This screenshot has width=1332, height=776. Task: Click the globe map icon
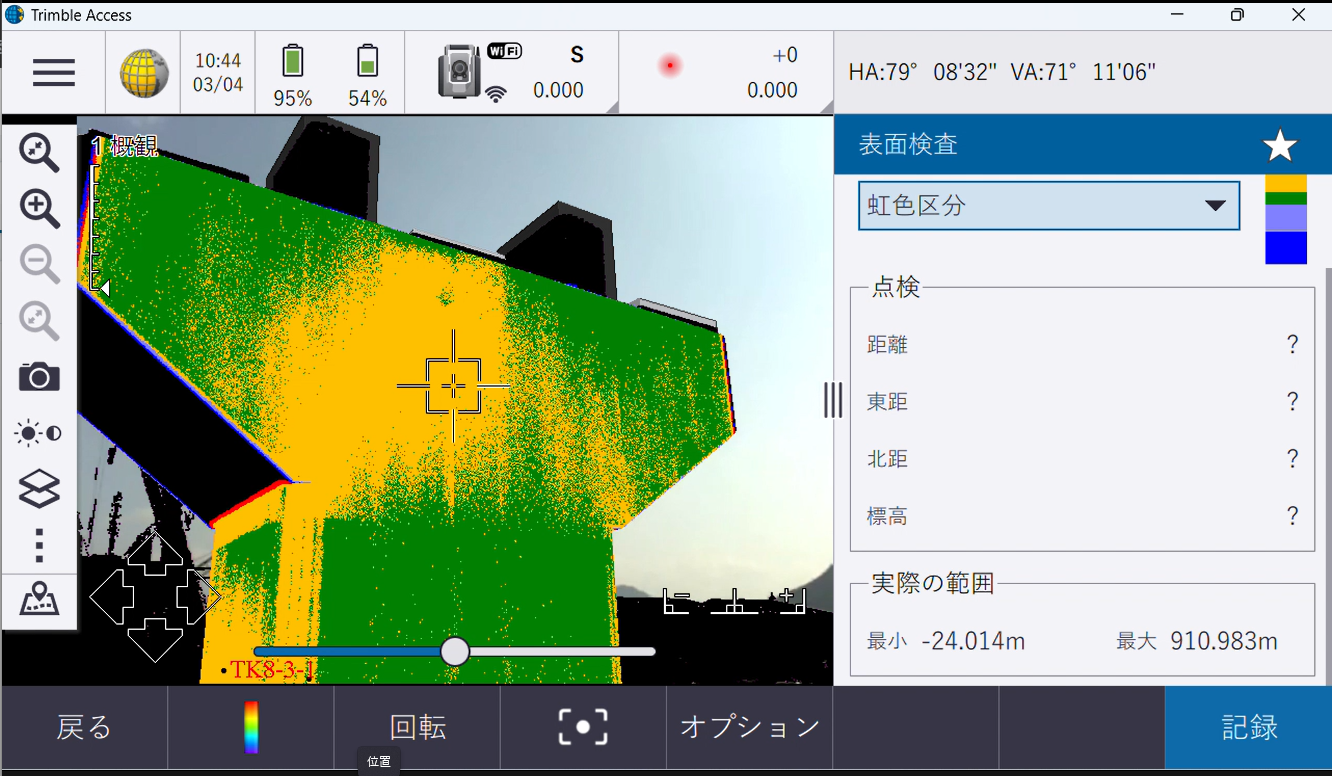(x=144, y=73)
